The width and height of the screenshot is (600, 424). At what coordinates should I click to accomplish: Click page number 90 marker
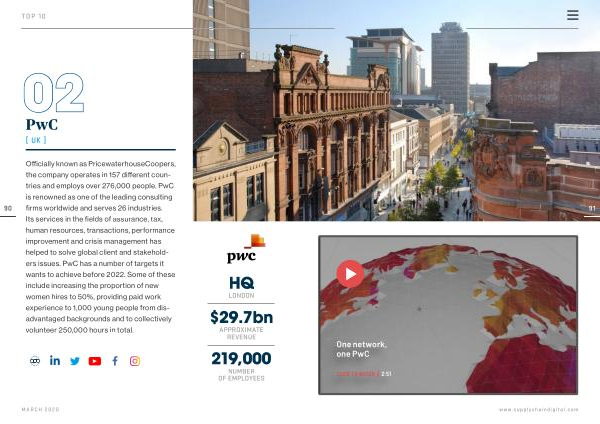click(8, 208)
